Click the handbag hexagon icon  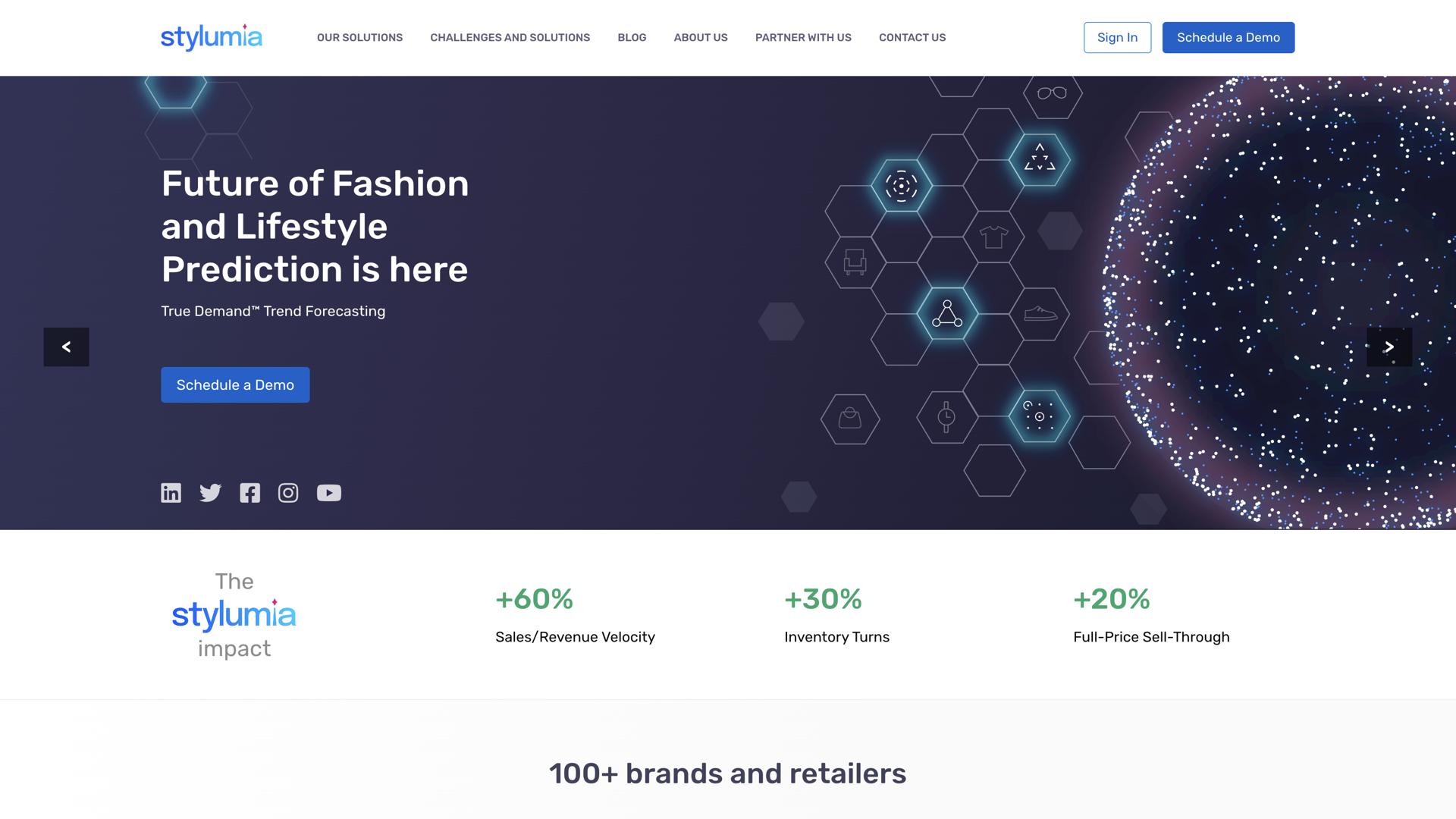[x=849, y=419]
